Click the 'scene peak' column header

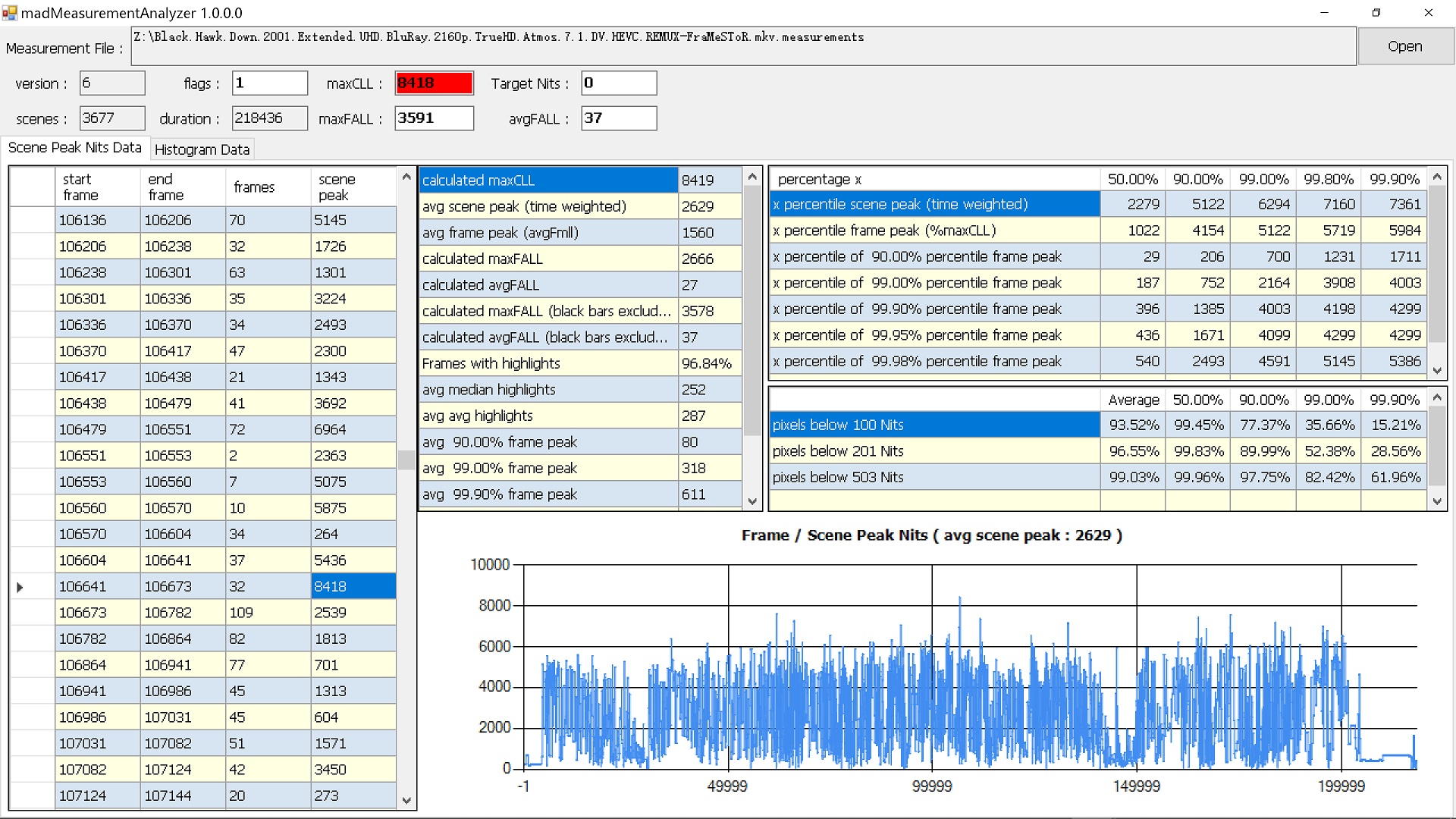[353, 187]
